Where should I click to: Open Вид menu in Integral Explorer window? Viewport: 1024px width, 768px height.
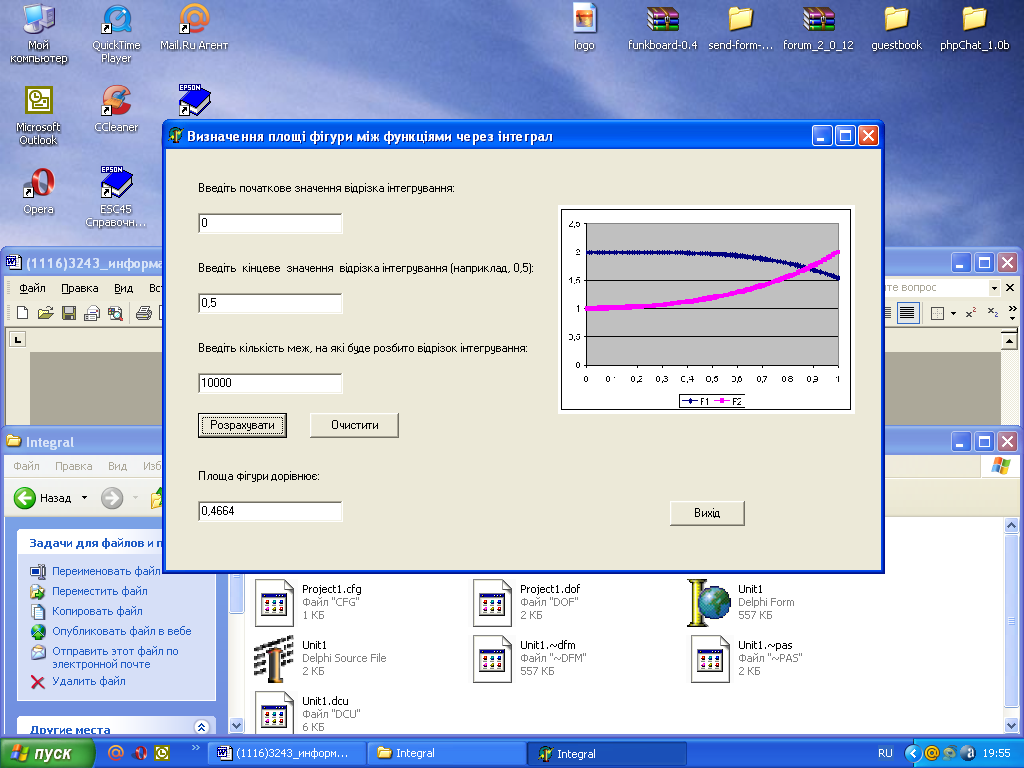[x=118, y=466]
